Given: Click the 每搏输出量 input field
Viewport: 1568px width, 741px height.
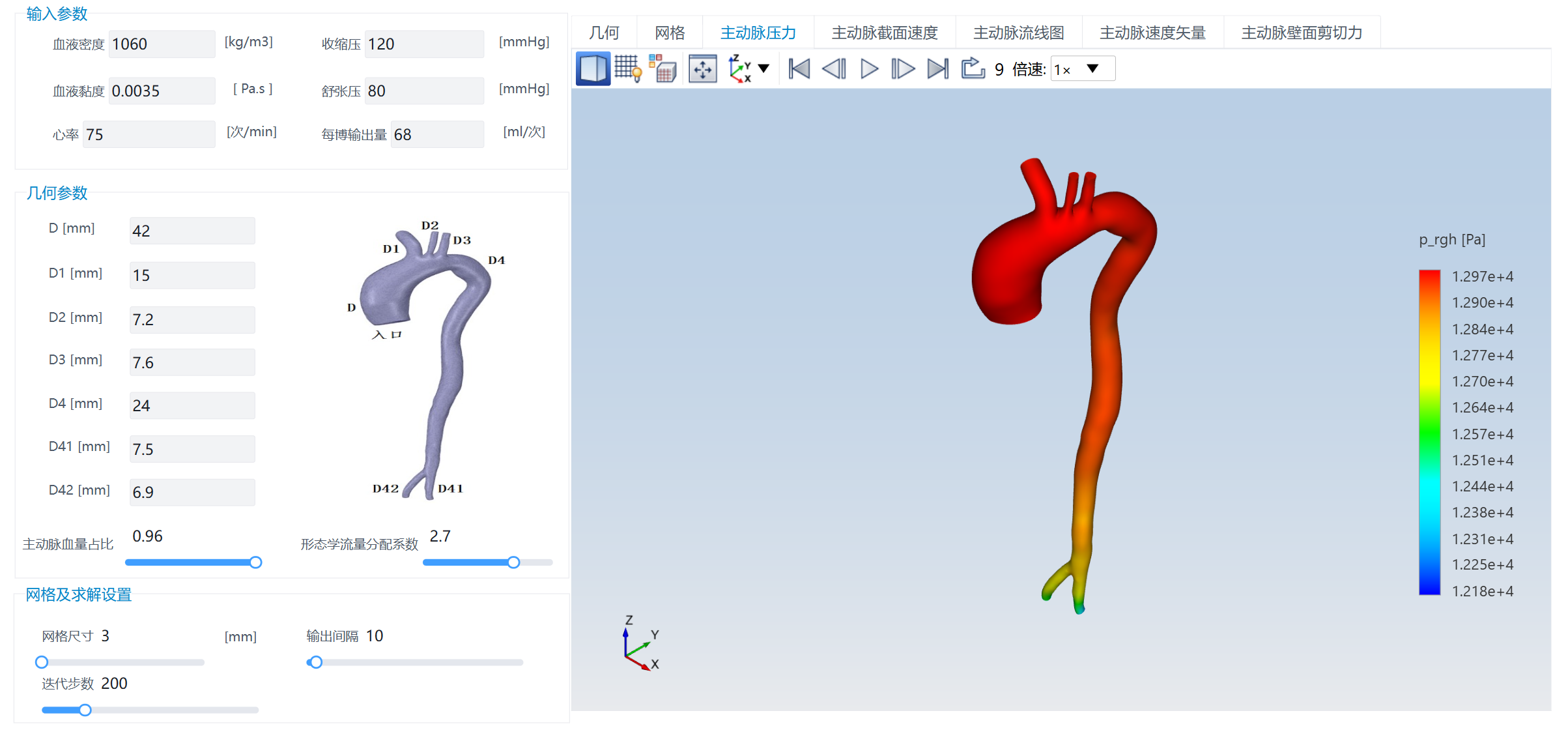Looking at the screenshot, I should click(437, 134).
